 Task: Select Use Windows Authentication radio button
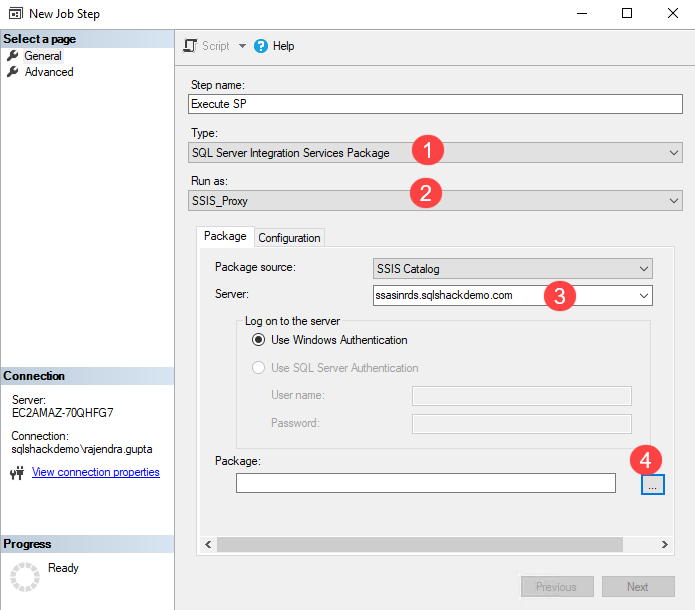click(258, 340)
